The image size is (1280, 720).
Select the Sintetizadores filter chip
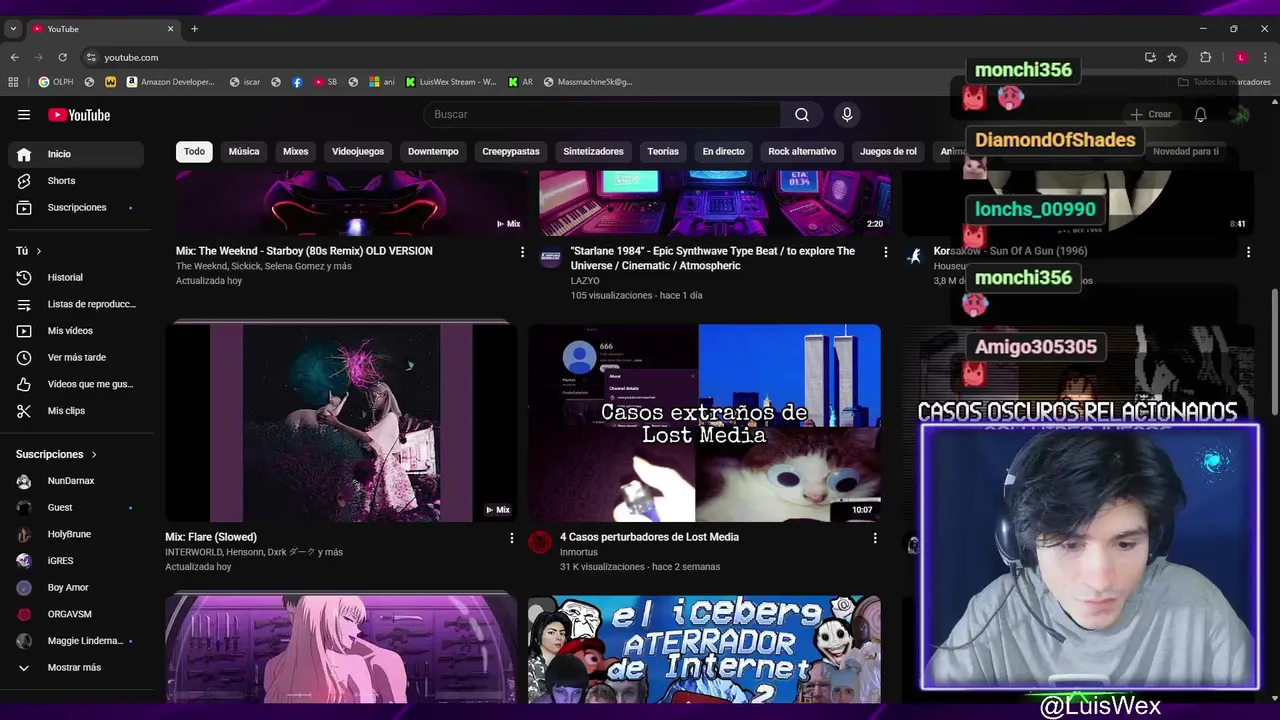tap(593, 151)
